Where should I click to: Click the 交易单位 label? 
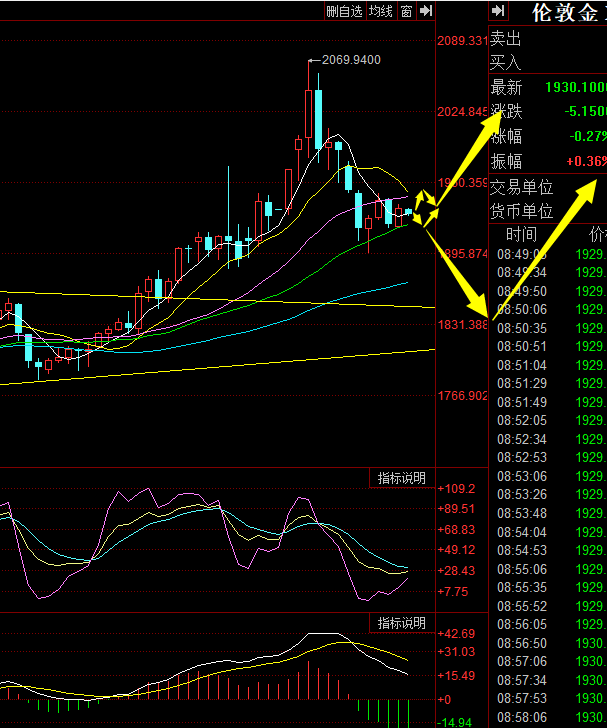(522, 187)
